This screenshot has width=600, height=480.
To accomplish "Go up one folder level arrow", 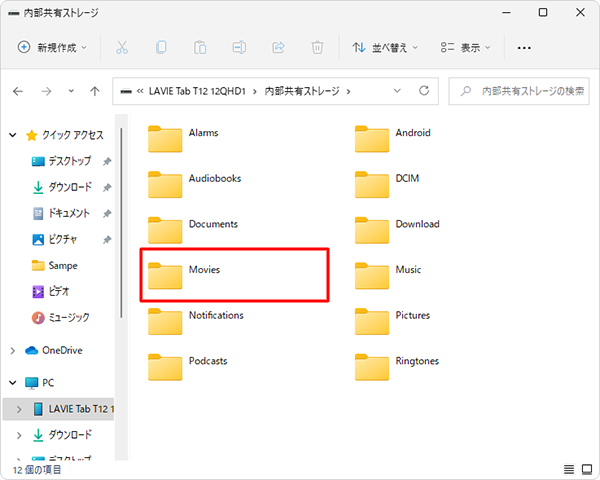I will [x=95, y=91].
